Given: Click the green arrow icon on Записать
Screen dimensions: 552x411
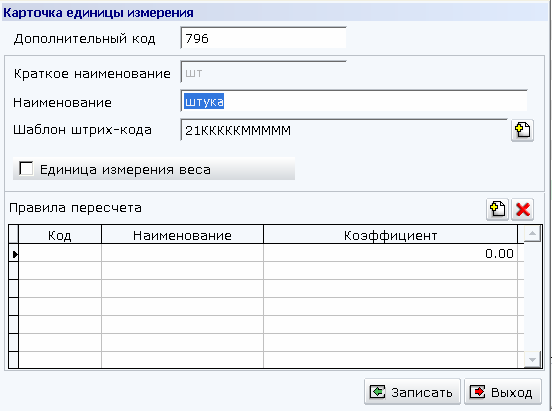Looking at the screenshot, I should [377, 392].
